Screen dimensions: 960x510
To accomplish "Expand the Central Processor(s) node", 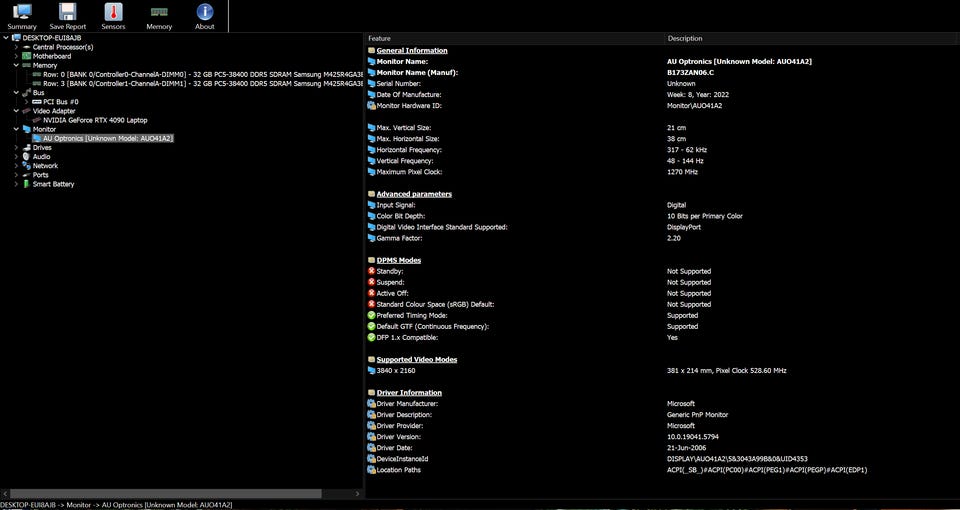I will [x=17, y=47].
